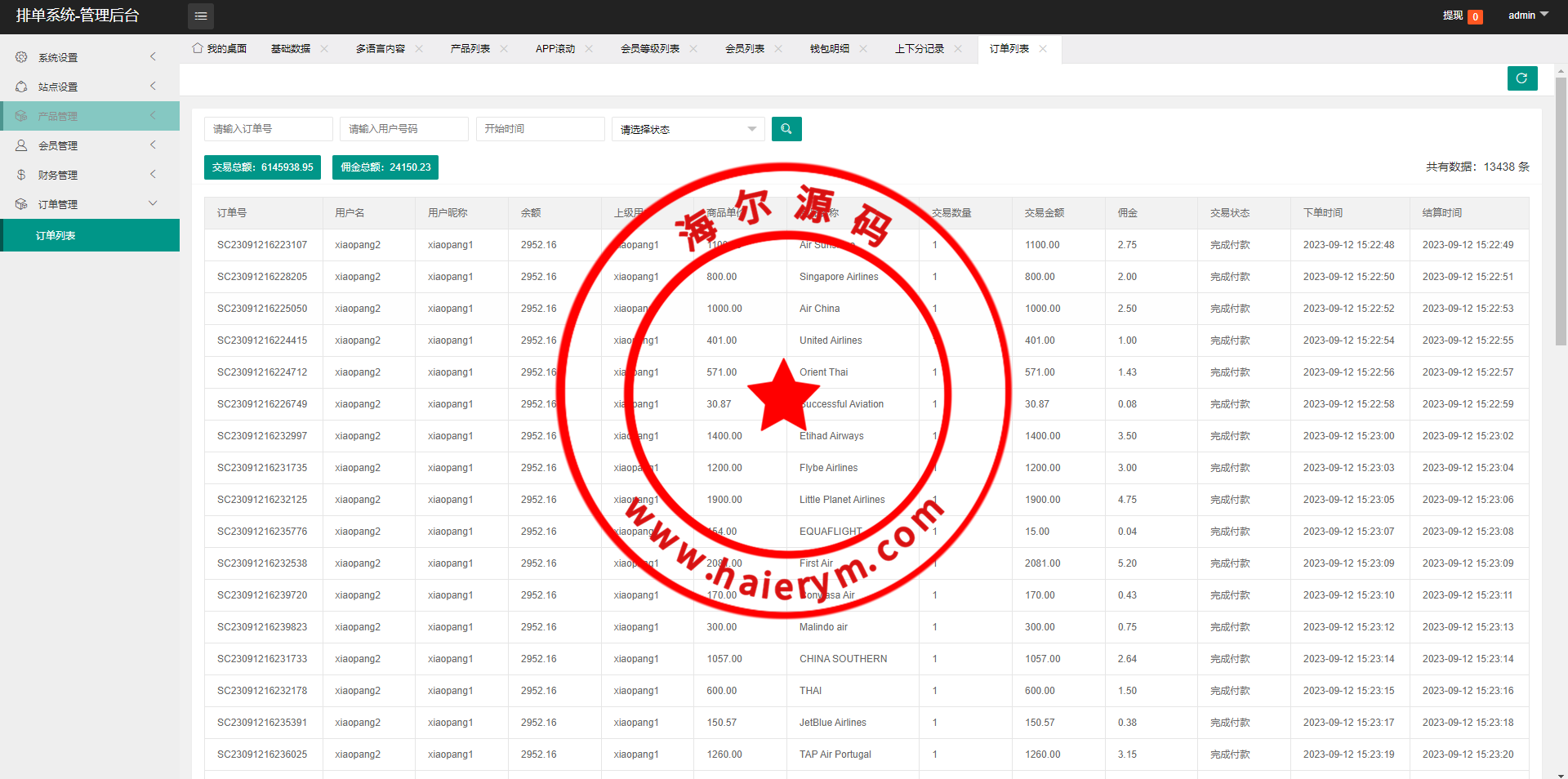The image size is (1568, 779).
Task: Click the search magnifier button
Action: [x=786, y=129]
